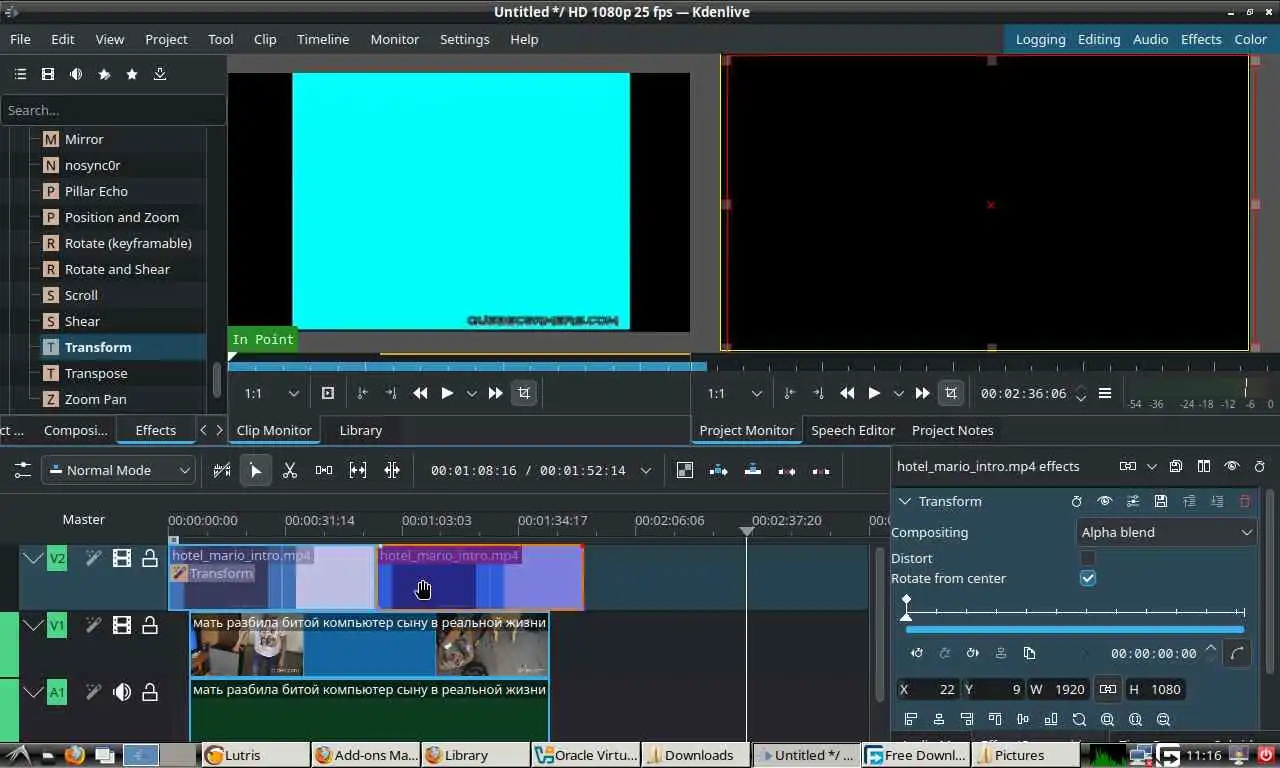
Task: Click Extract Timeline Zone icon
Action: coord(787,470)
